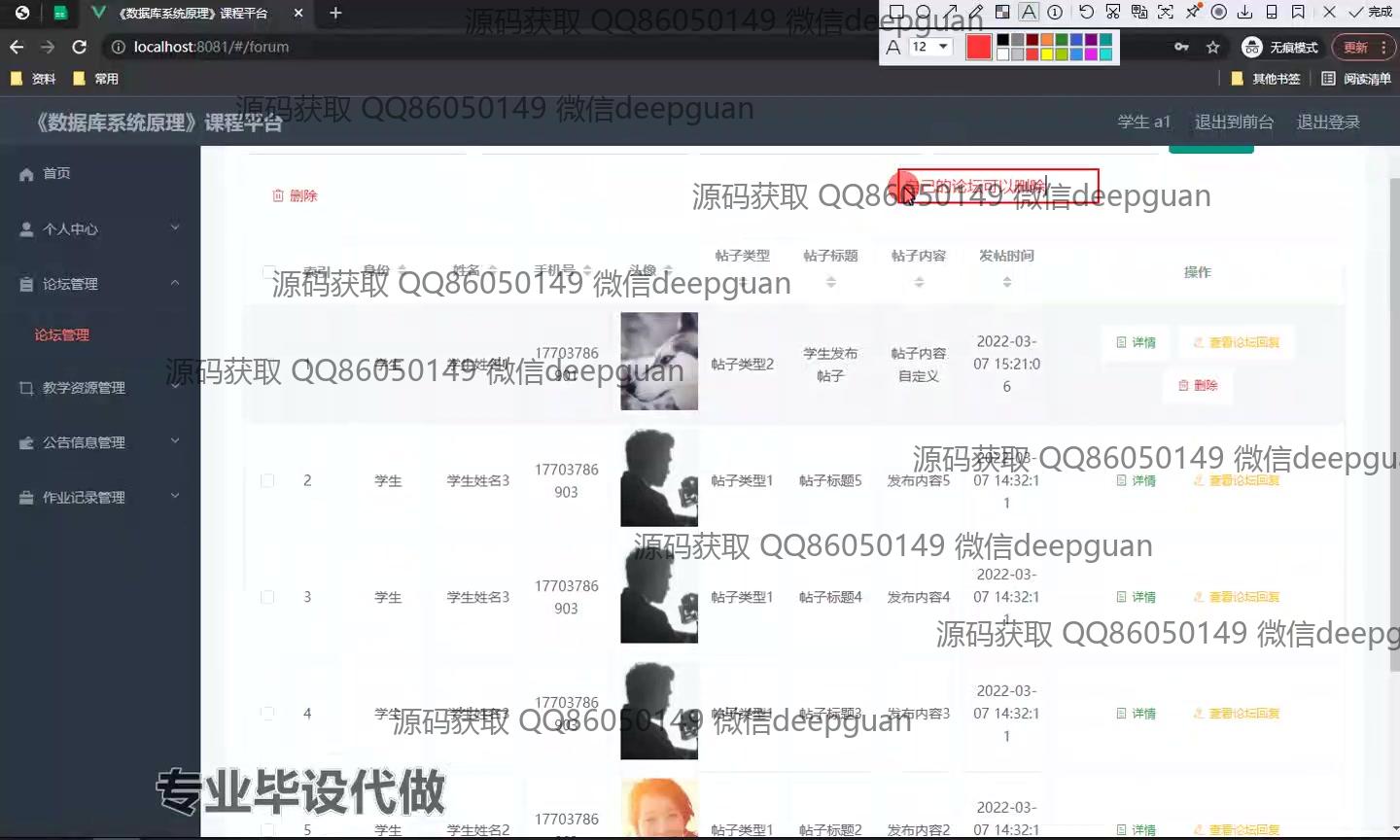1400x840 pixels.
Task: Select the rectangle annotation tool
Action: pos(896,12)
